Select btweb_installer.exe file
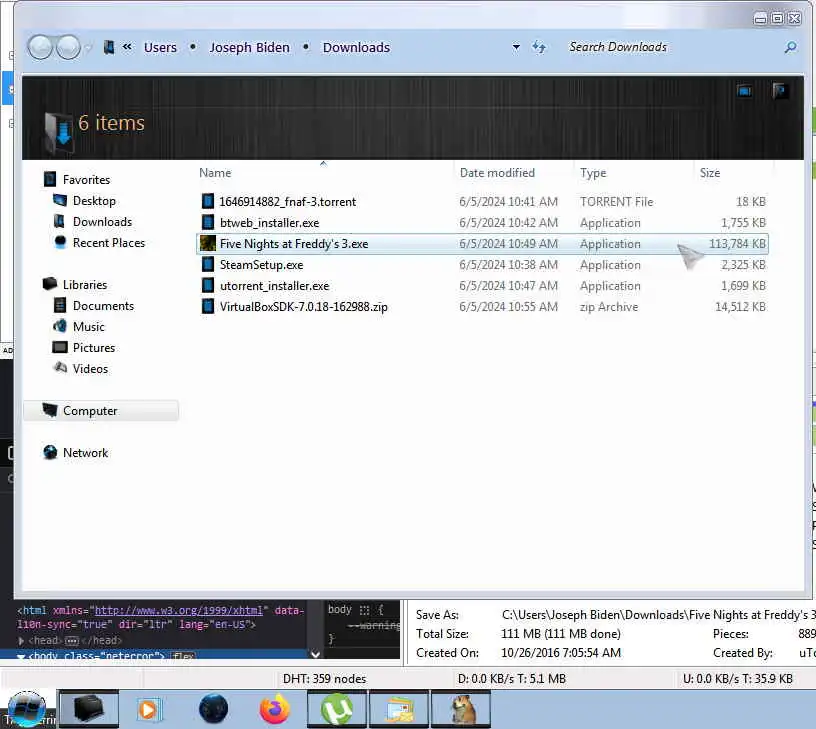This screenshot has height=729, width=816. (482, 223)
